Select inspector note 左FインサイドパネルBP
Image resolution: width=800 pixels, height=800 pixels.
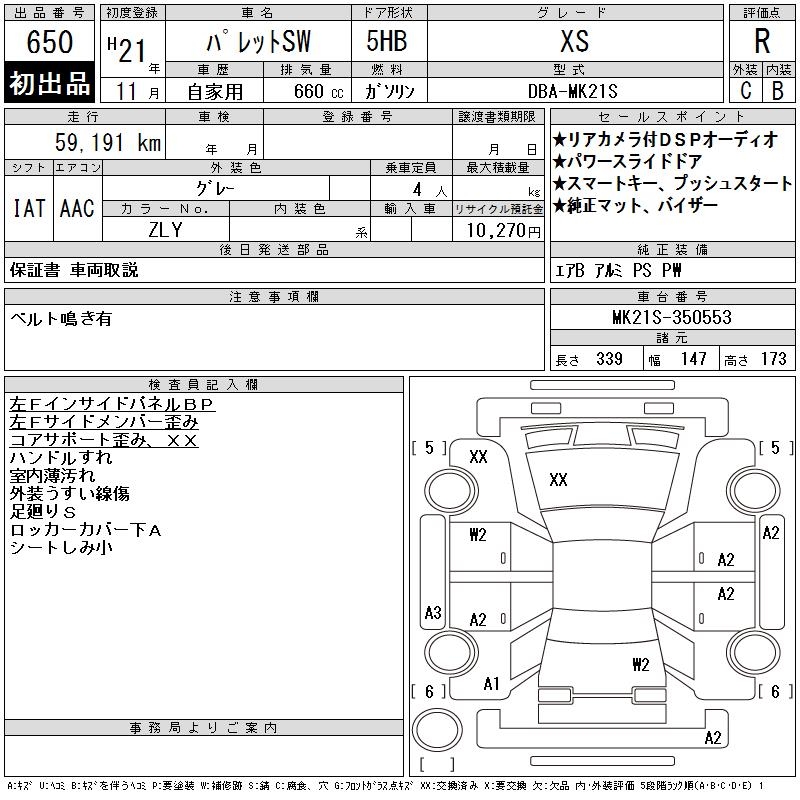tap(112, 404)
